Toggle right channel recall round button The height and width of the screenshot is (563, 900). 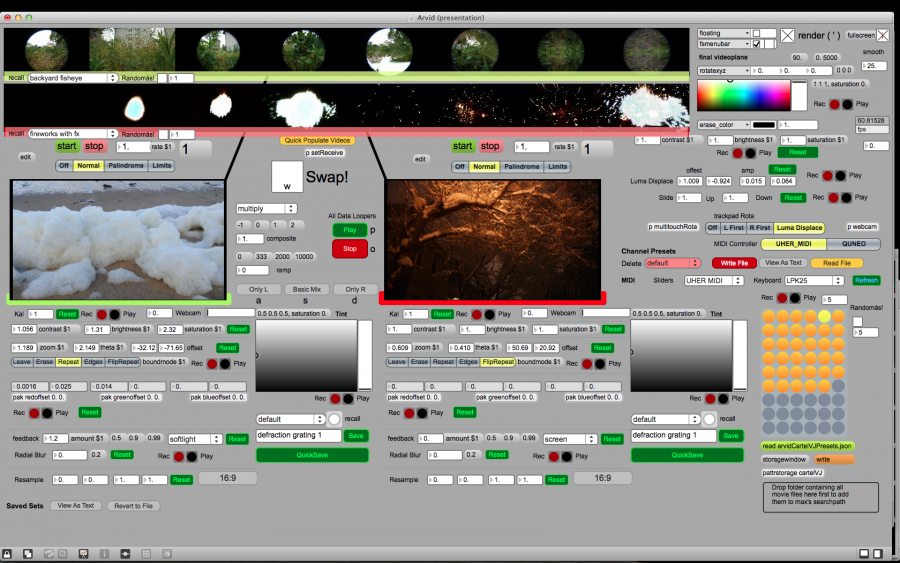click(709, 419)
